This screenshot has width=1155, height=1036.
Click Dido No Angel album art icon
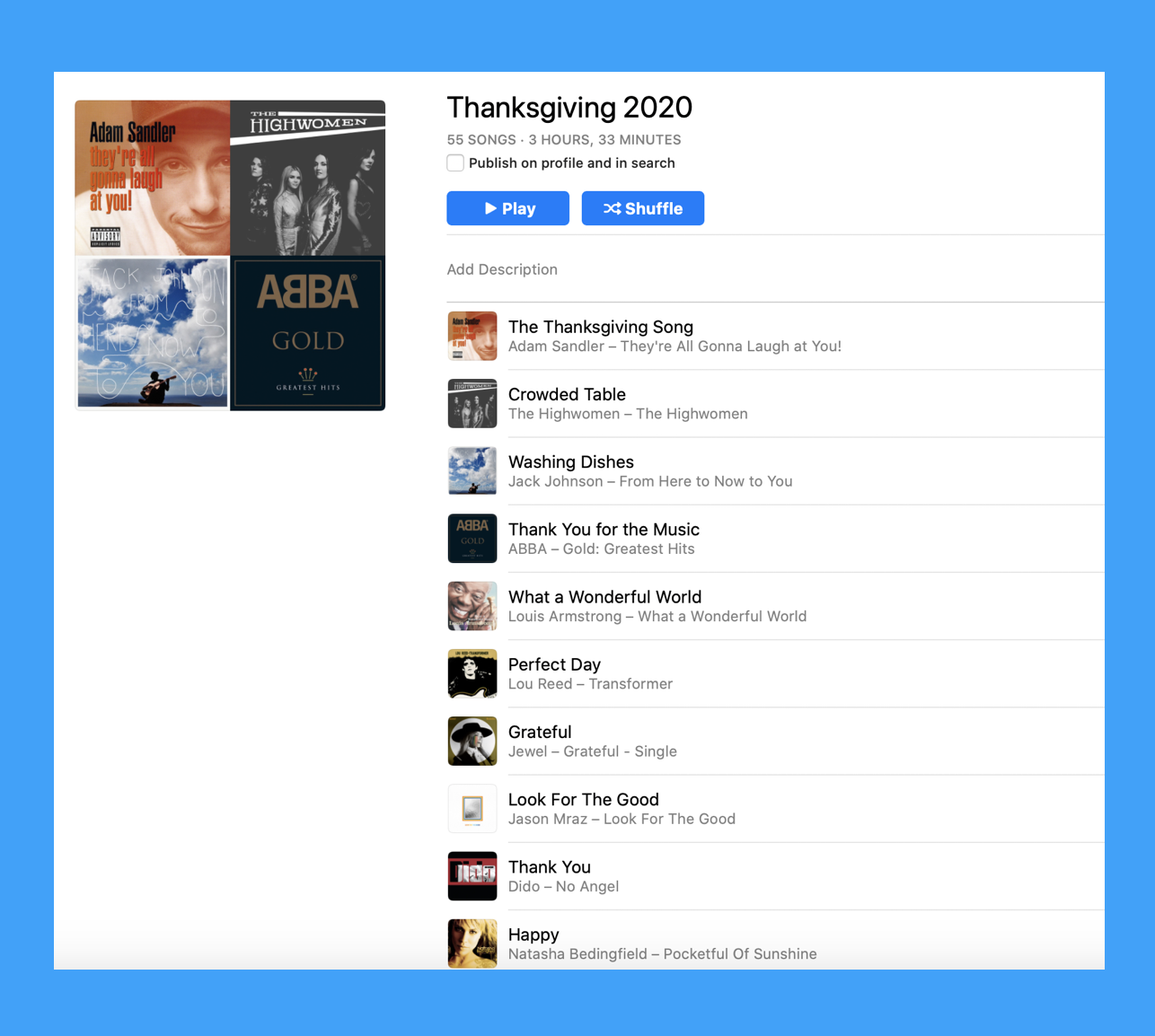pyautogui.click(x=472, y=876)
